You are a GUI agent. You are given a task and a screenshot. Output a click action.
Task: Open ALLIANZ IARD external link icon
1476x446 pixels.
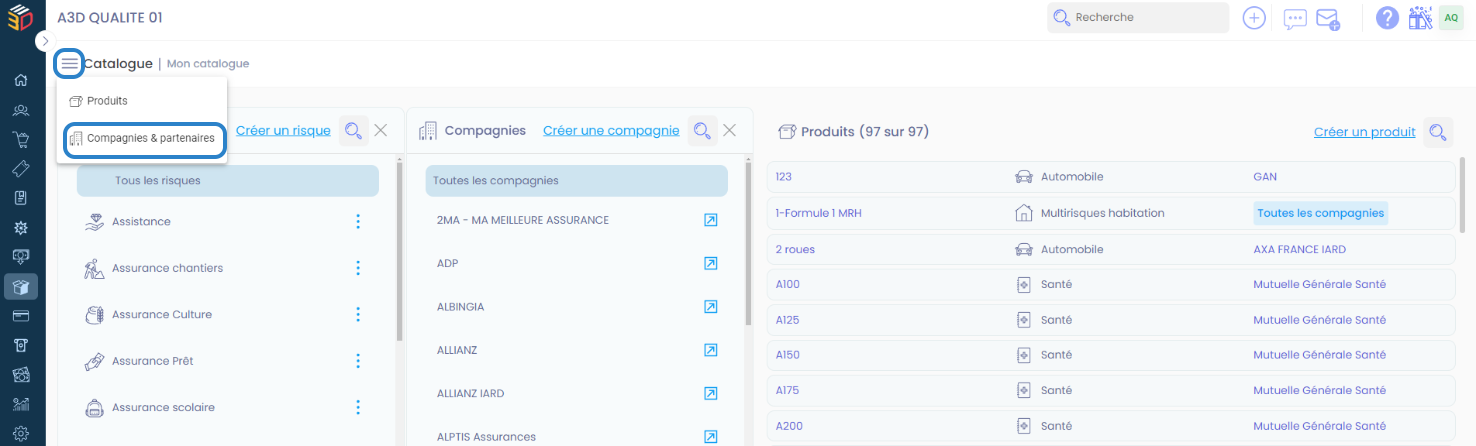[x=710, y=394]
